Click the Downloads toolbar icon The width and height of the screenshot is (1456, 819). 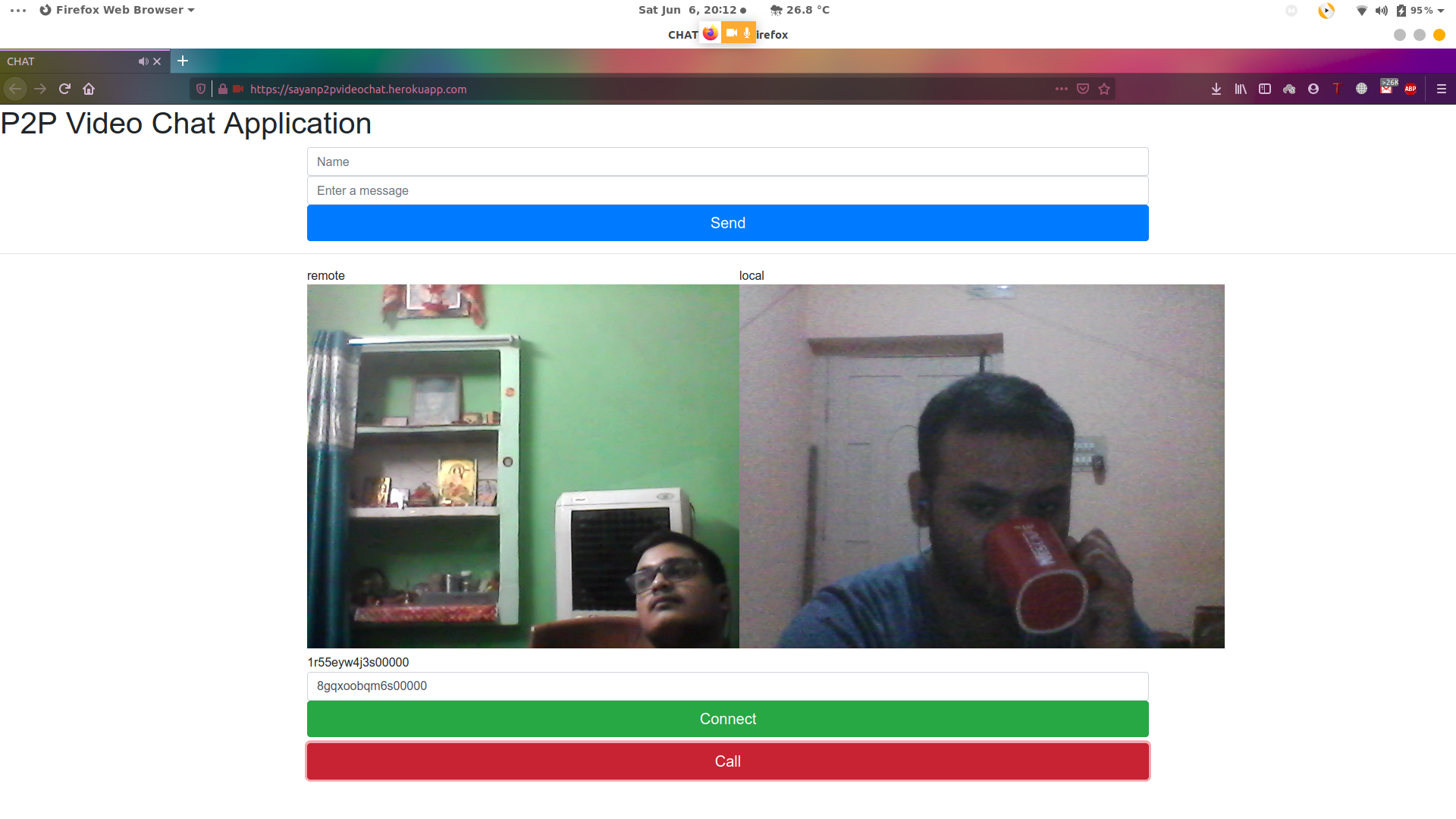click(x=1216, y=89)
